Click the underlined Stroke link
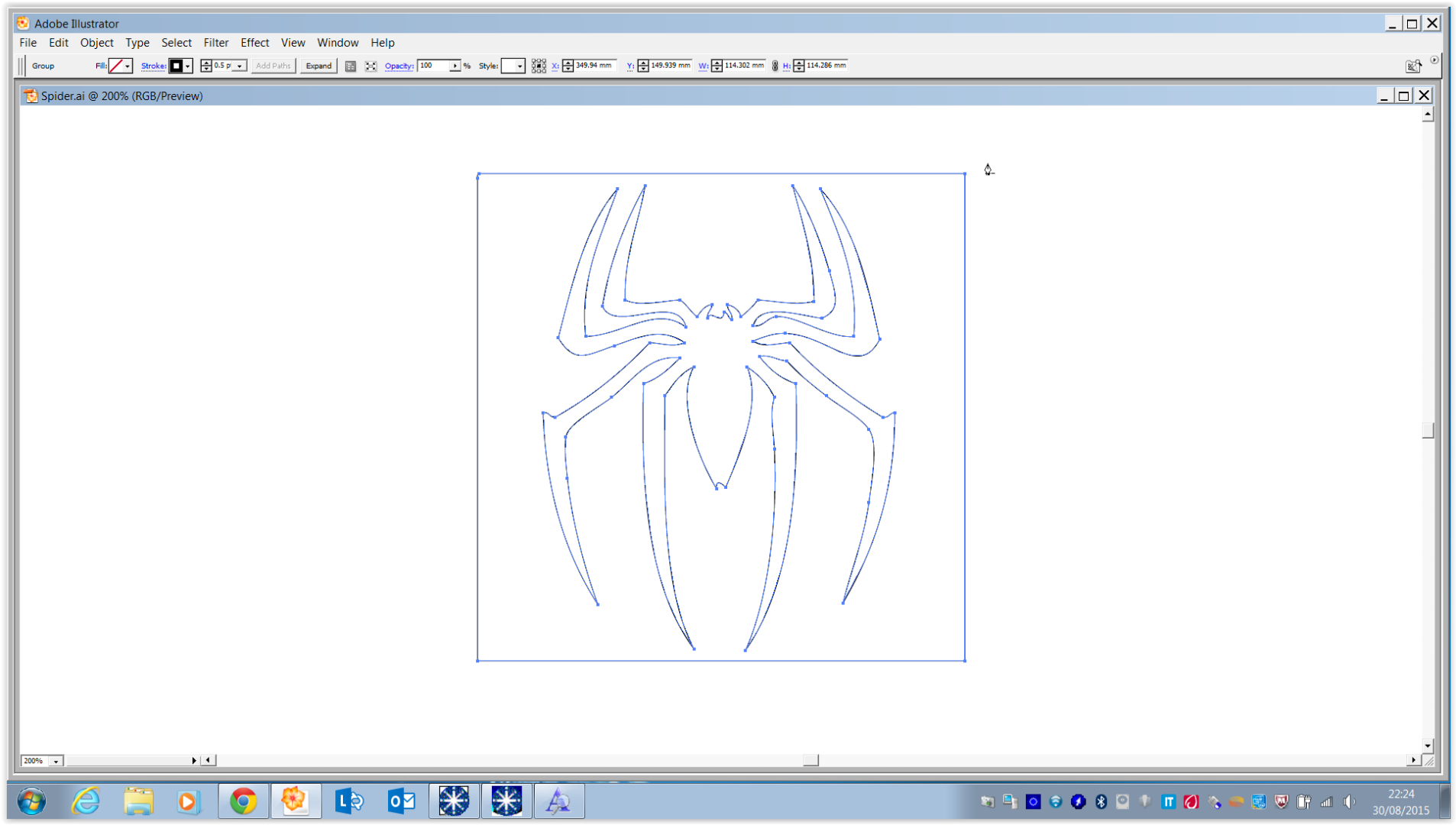 pyautogui.click(x=153, y=66)
